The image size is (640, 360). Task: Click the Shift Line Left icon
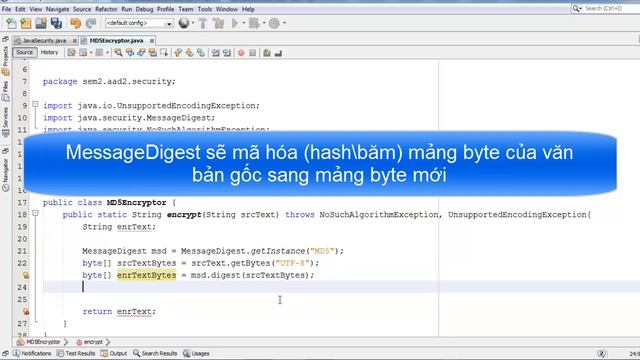(x=215, y=53)
